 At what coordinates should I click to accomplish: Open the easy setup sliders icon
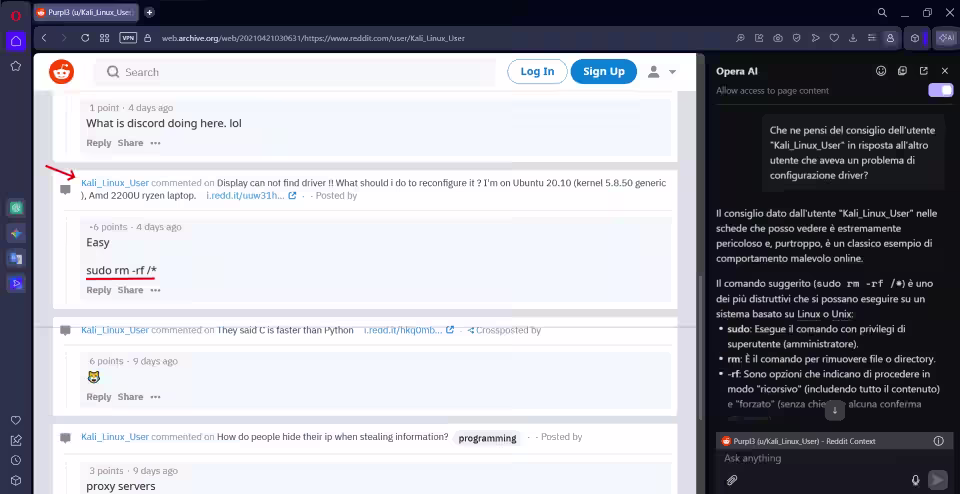click(872, 38)
